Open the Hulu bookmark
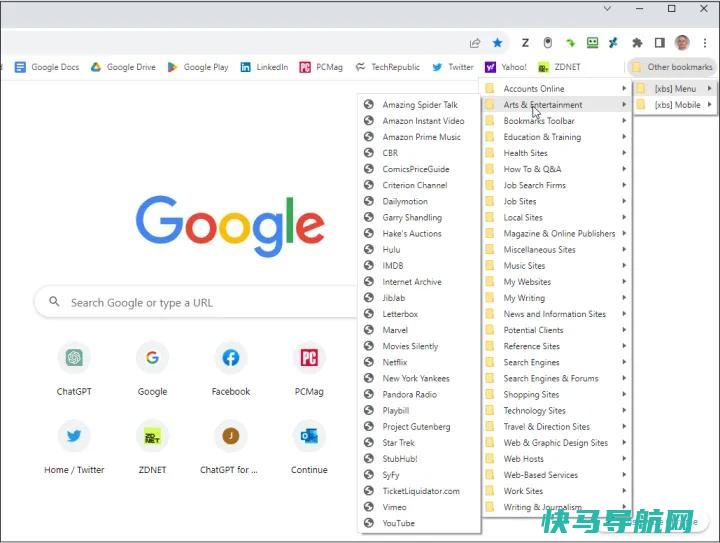Screen dimensions: 720x543 point(419,249)
